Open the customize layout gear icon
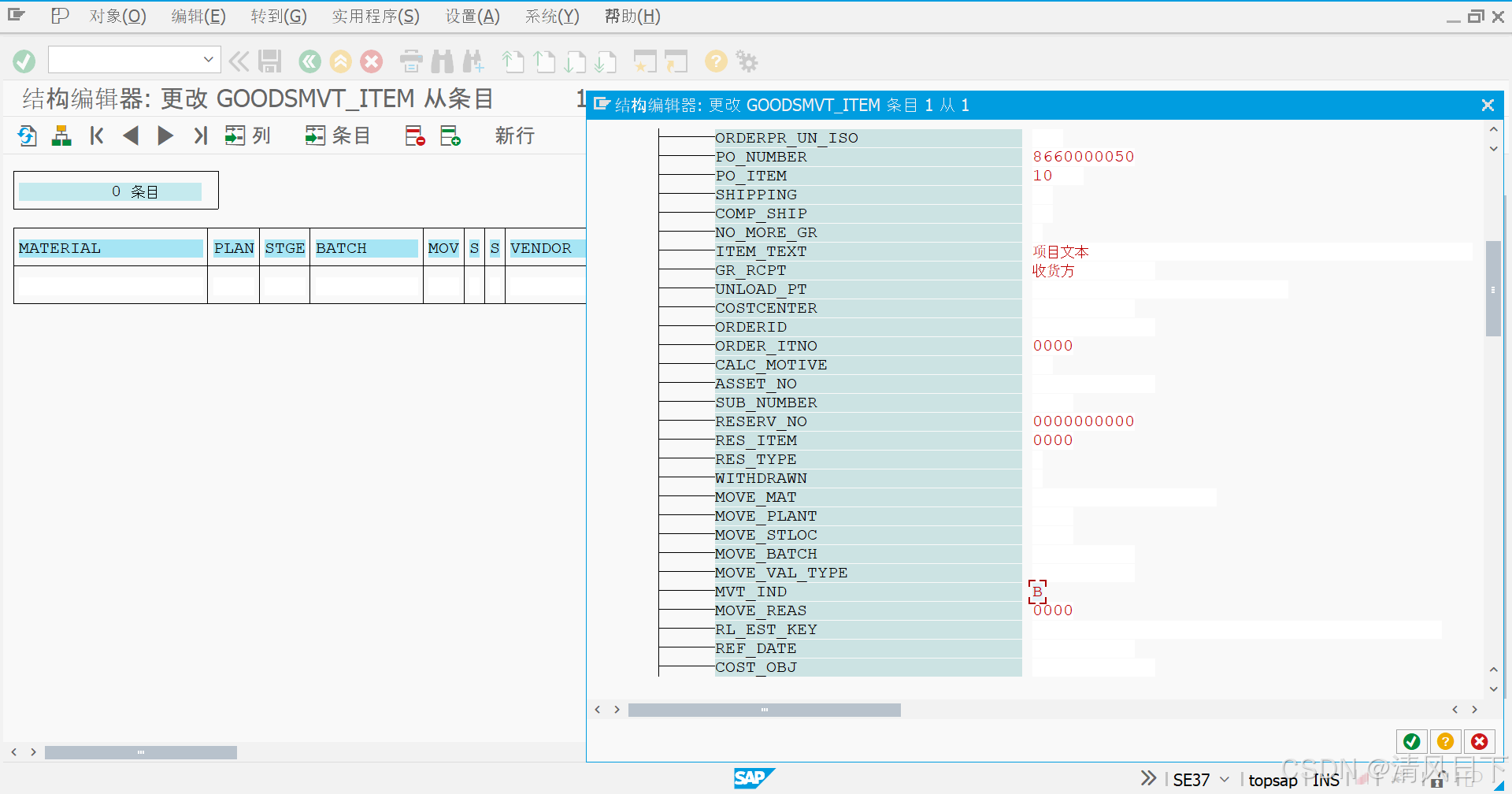 tap(746, 61)
